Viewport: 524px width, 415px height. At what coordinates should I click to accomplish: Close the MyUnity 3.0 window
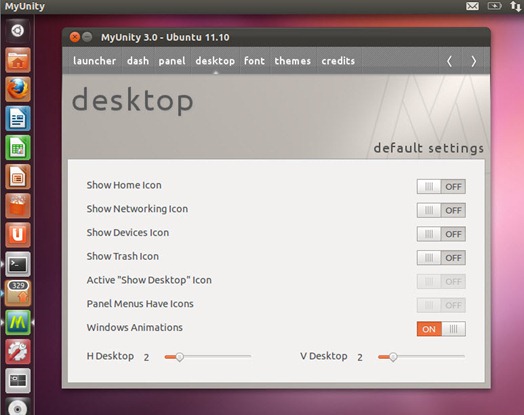75,37
